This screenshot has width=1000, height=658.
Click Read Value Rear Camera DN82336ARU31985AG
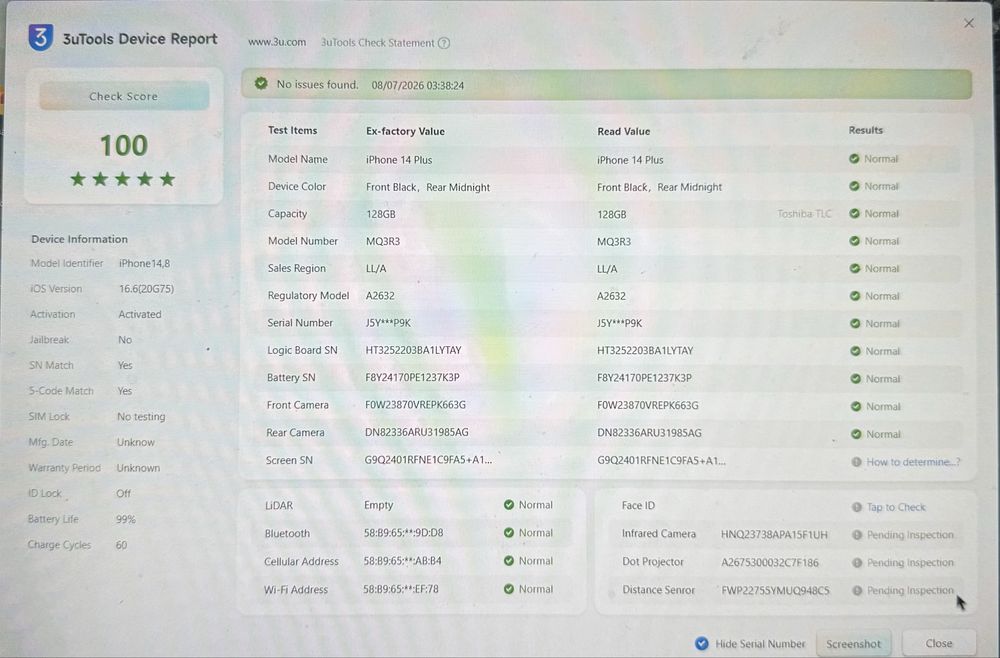pos(649,432)
